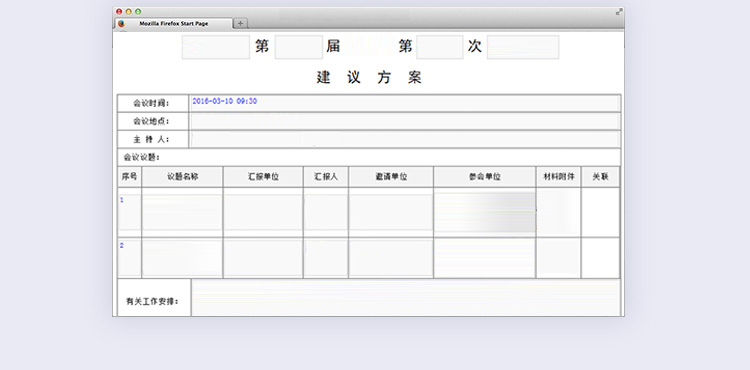Click the 会议时间 label
This screenshot has height=370, width=750.
tap(151, 103)
